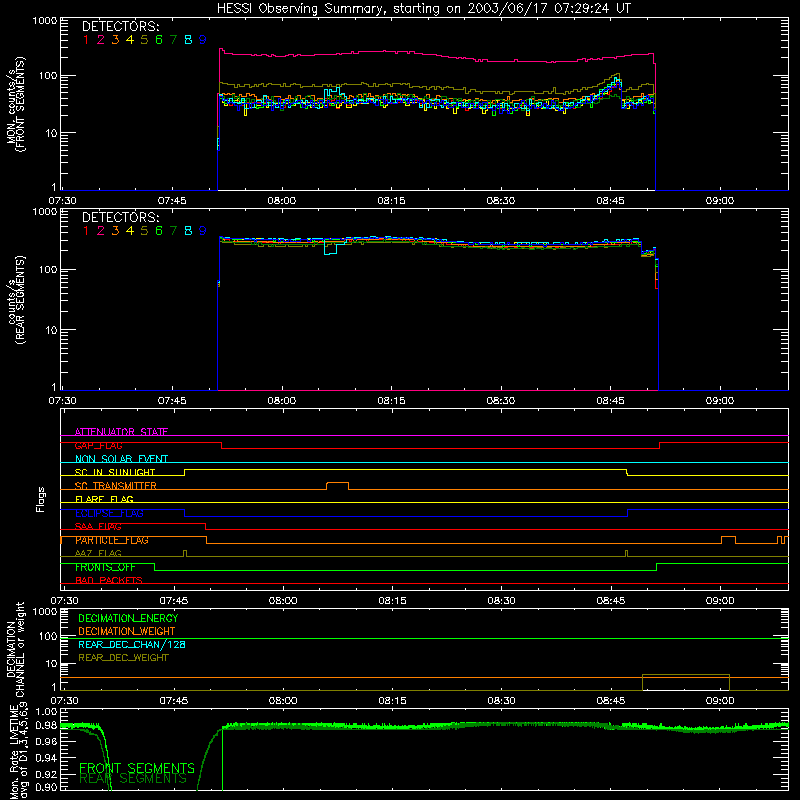Click the ATTENUATOR_STATE flag label
Viewport: 800px width, 800px height.
[121, 432]
